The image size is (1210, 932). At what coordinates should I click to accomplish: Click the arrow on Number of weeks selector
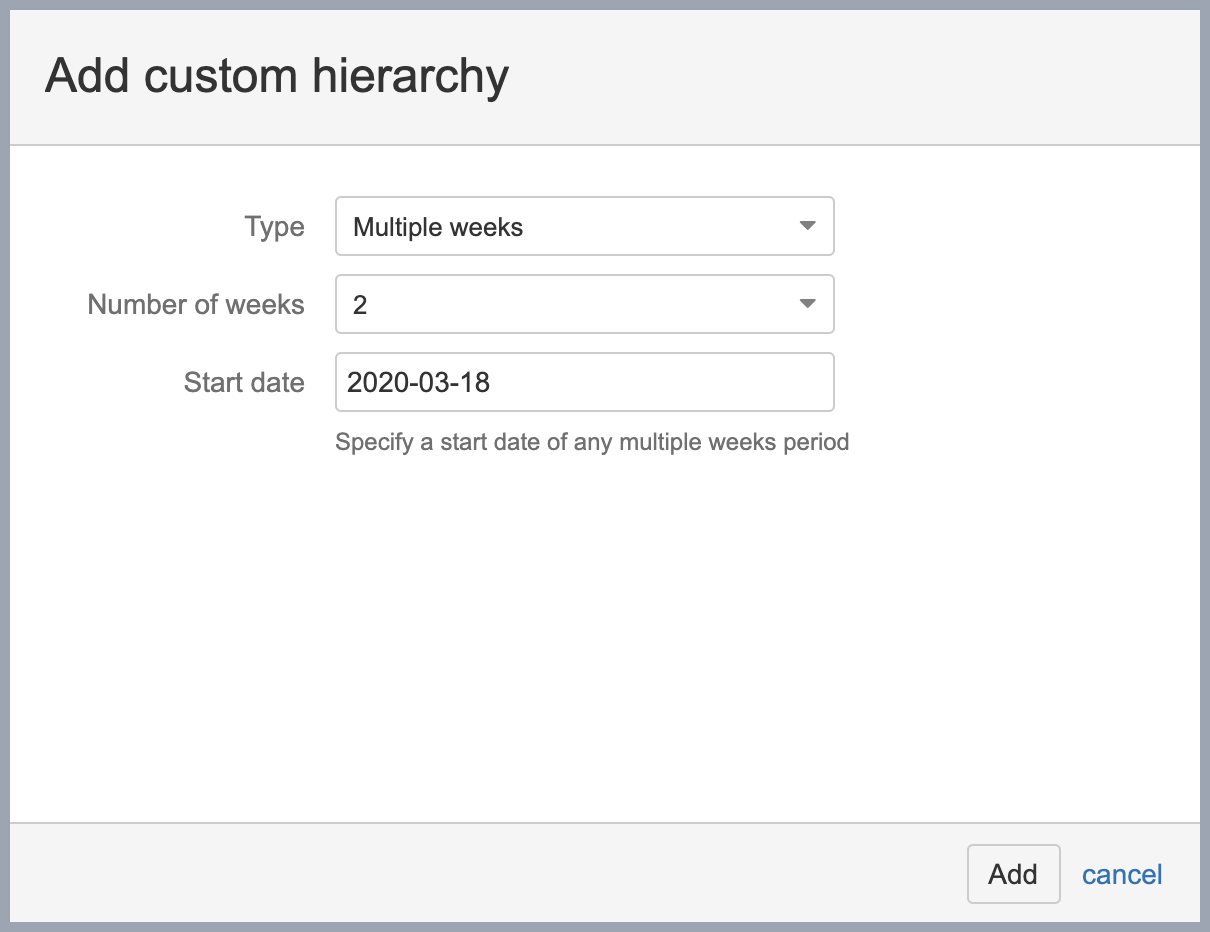click(808, 304)
